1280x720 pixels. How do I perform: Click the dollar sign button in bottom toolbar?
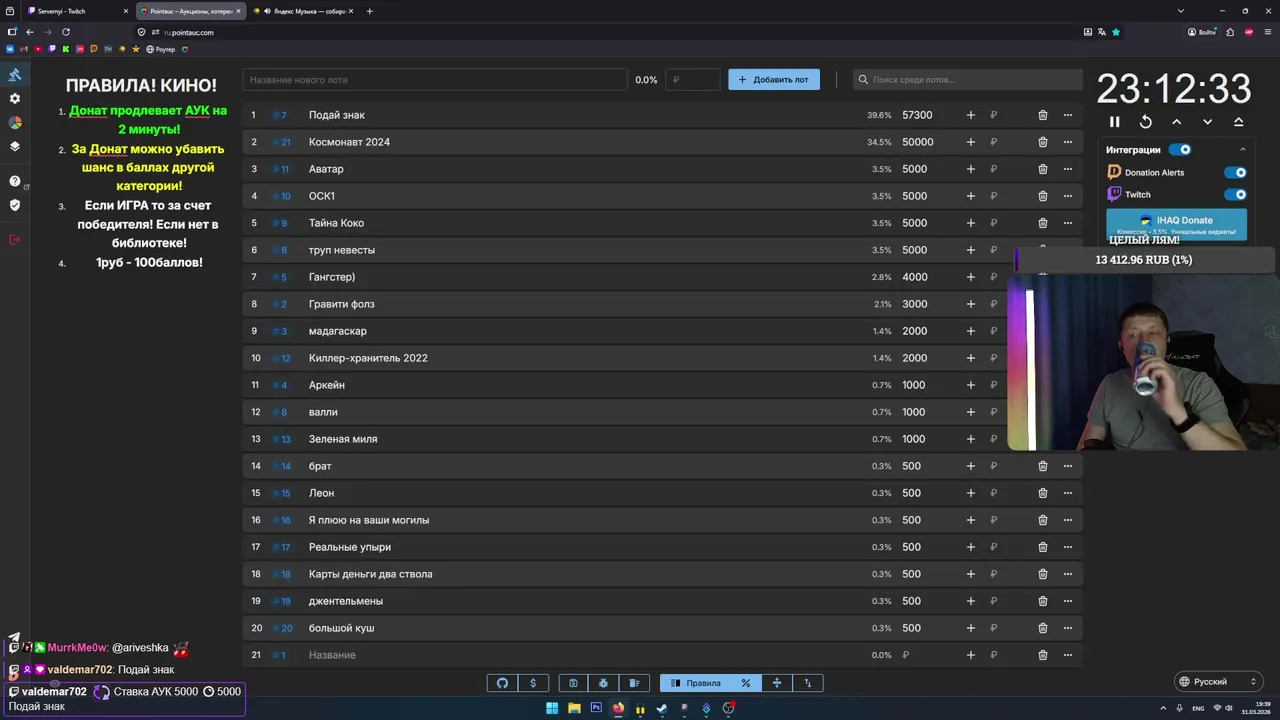[x=533, y=683]
